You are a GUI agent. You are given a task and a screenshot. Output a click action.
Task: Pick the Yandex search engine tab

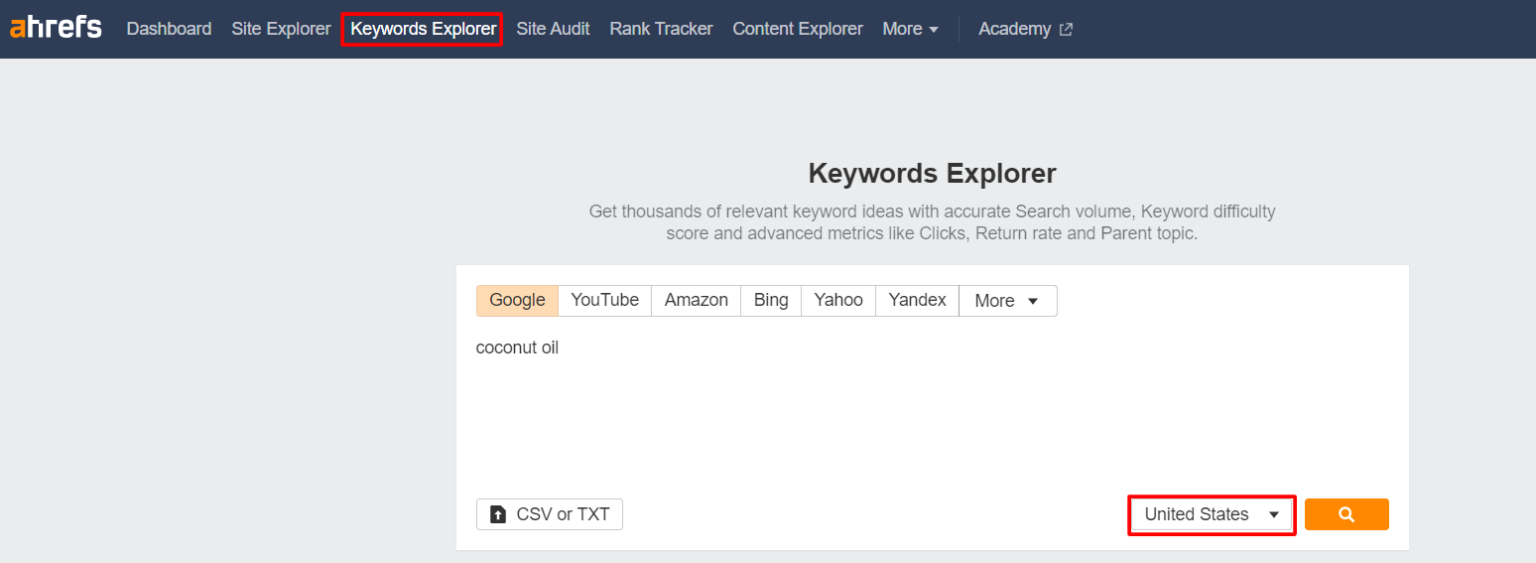pyautogui.click(x=917, y=300)
